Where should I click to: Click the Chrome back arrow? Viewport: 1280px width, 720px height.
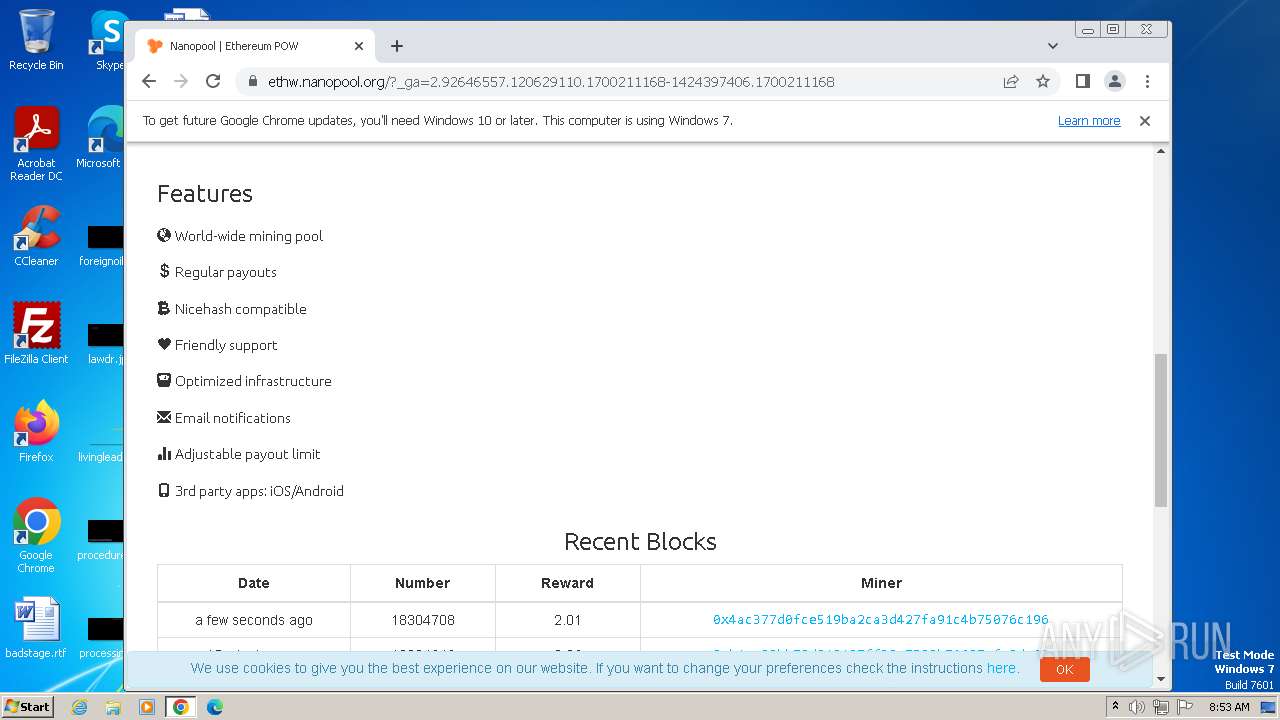click(149, 81)
